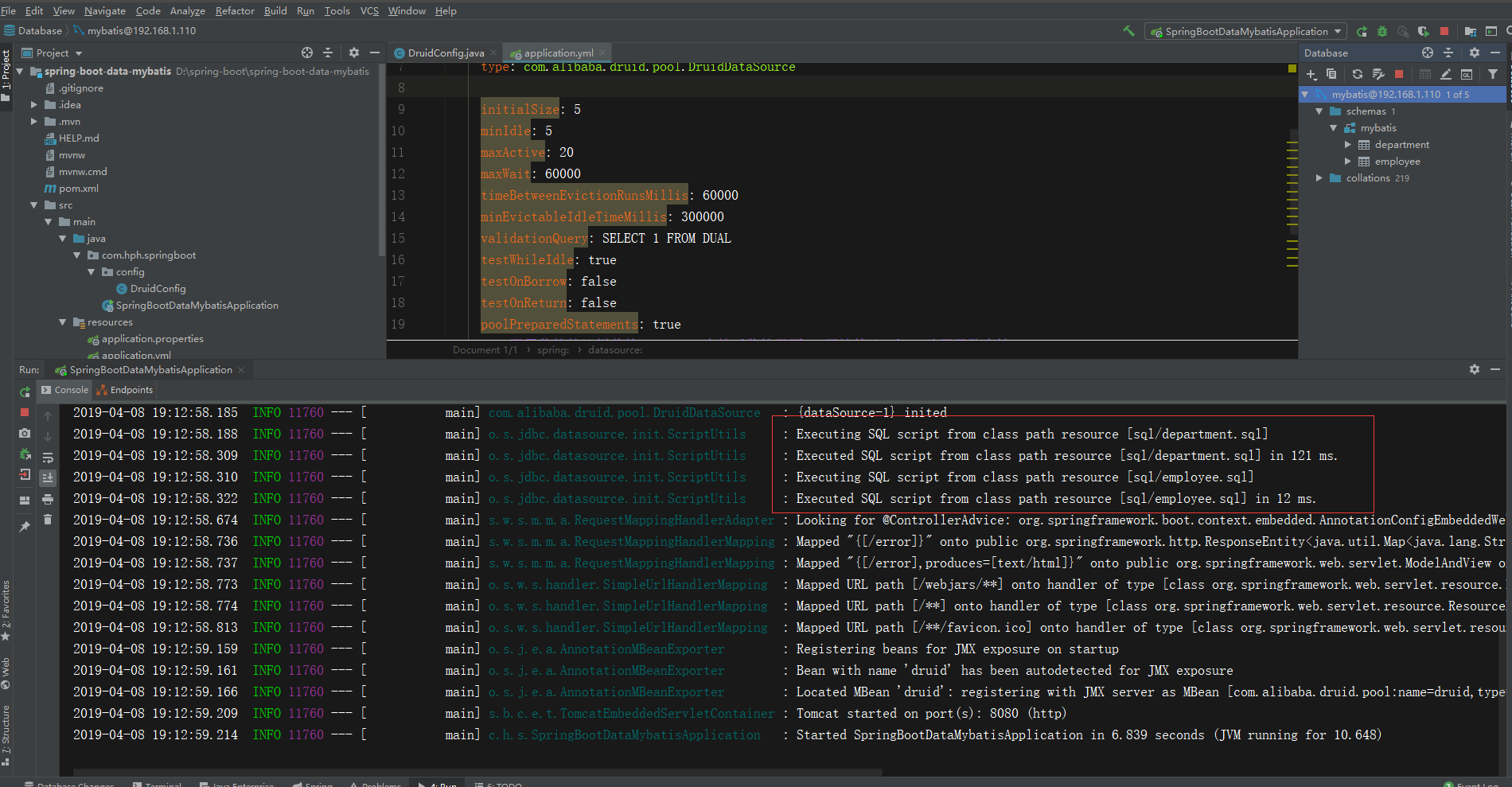Open the Build menu
The image size is (1512, 787).
(275, 10)
